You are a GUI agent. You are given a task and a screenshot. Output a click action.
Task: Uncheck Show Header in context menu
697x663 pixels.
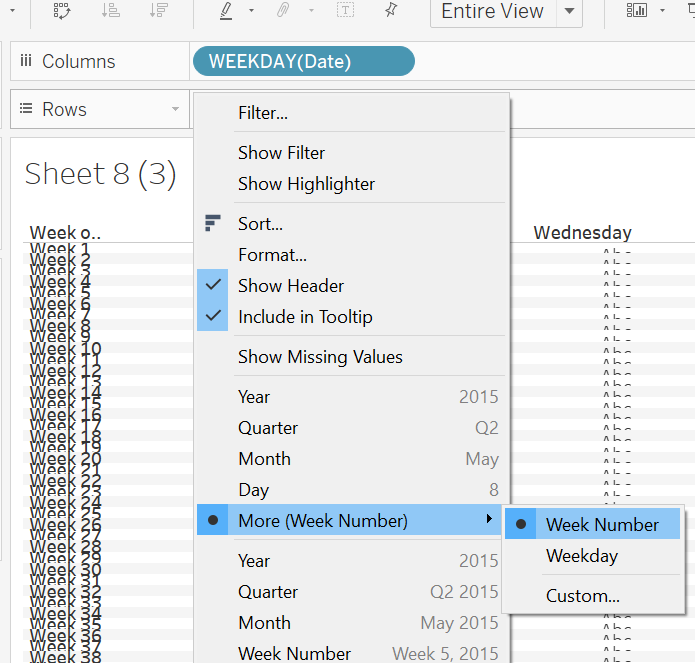[291, 285]
